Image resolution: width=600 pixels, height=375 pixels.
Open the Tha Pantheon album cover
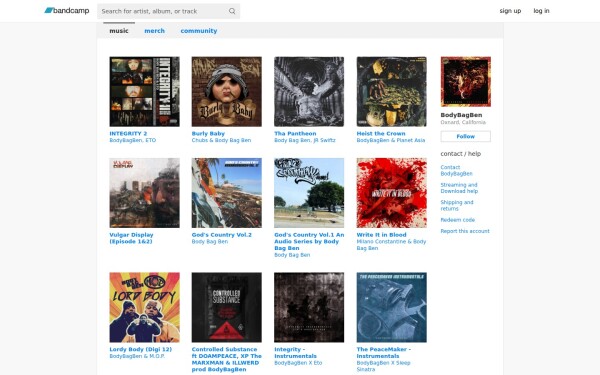click(x=309, y=91)
